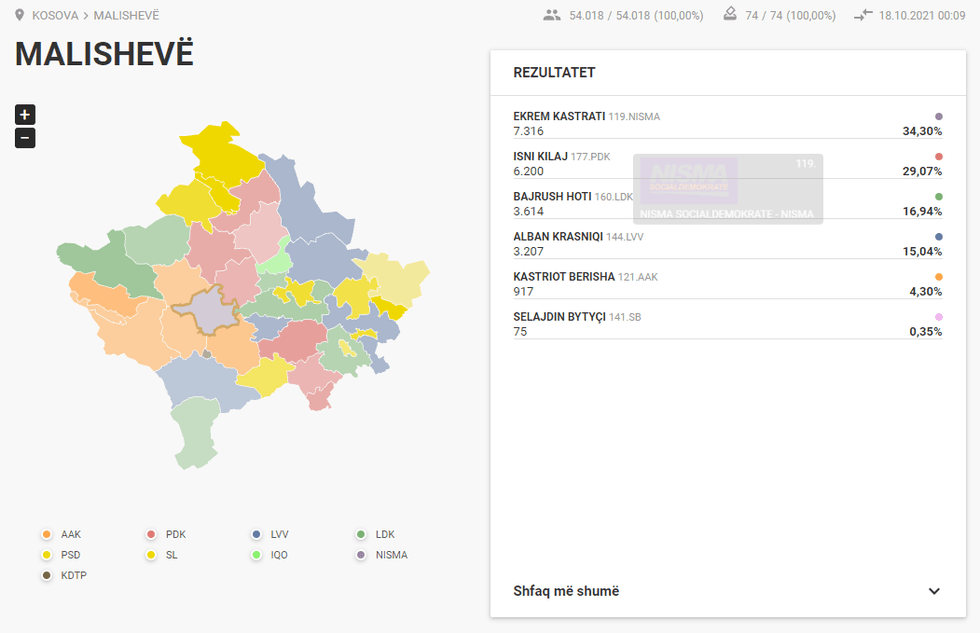Toggle AAK in the map legend
980x633 pixels.
pyautogui.click(x=47, y=534)
